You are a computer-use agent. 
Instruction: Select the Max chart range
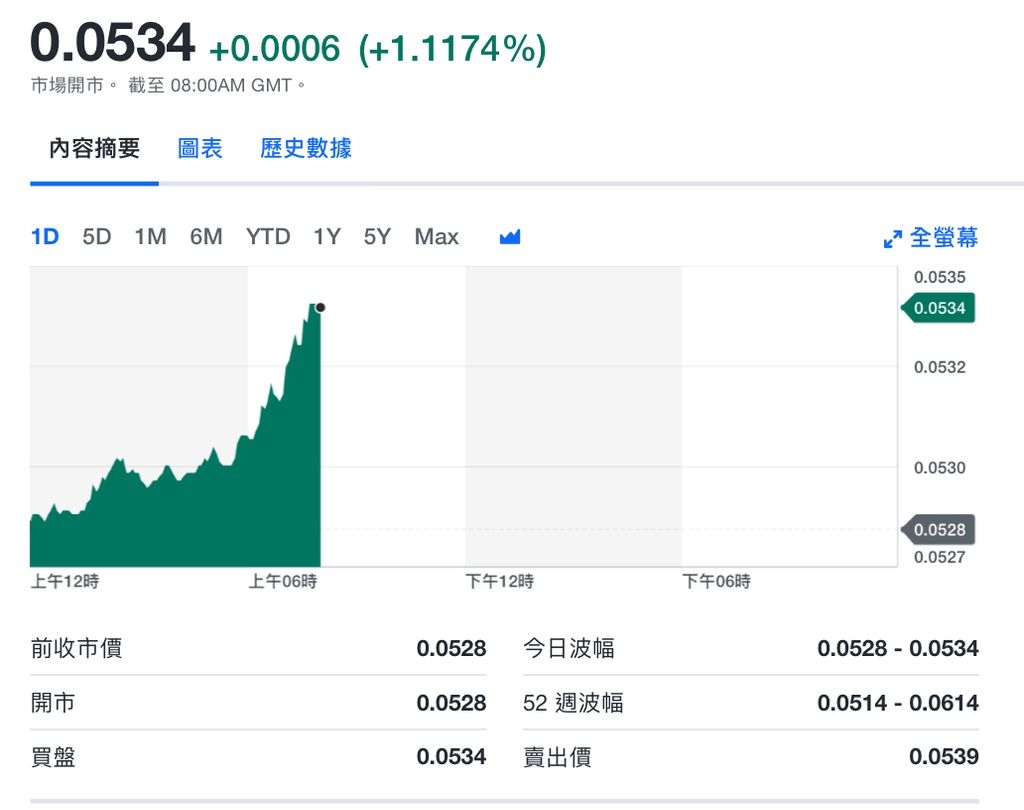coord(436,236)
